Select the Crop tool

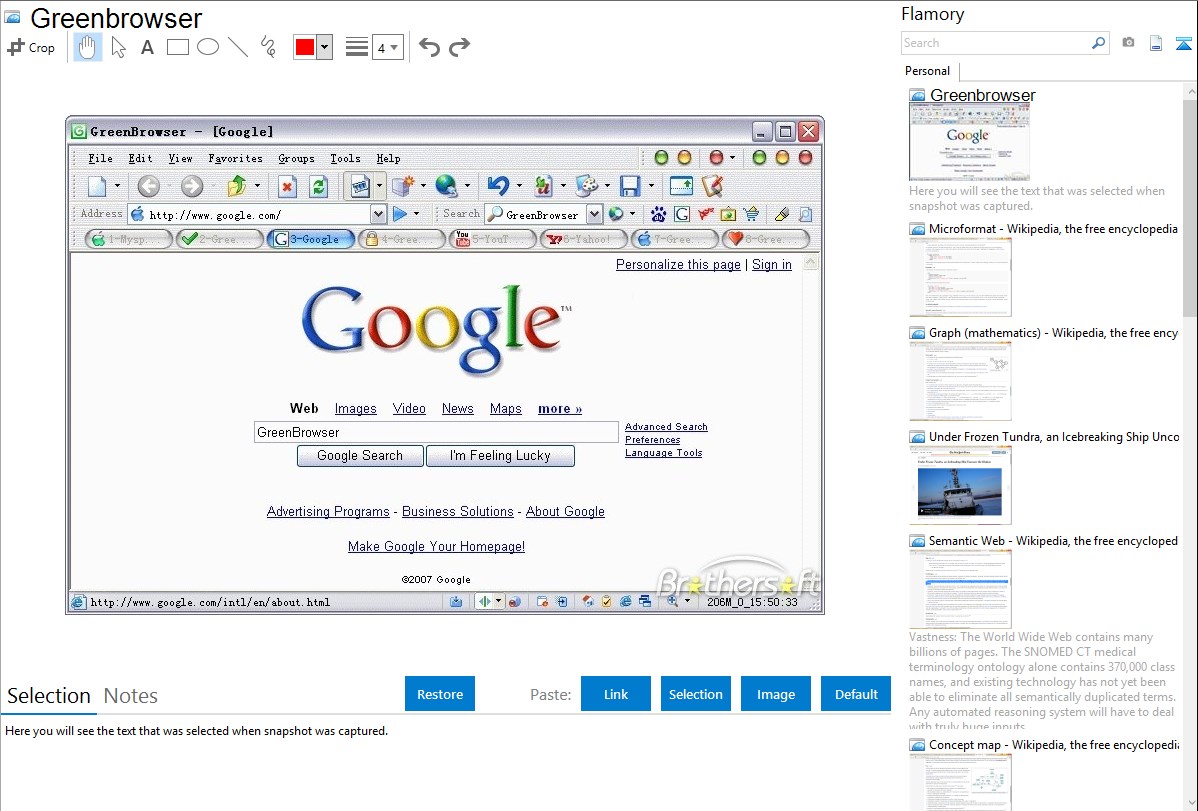click(x=31, y=47)
